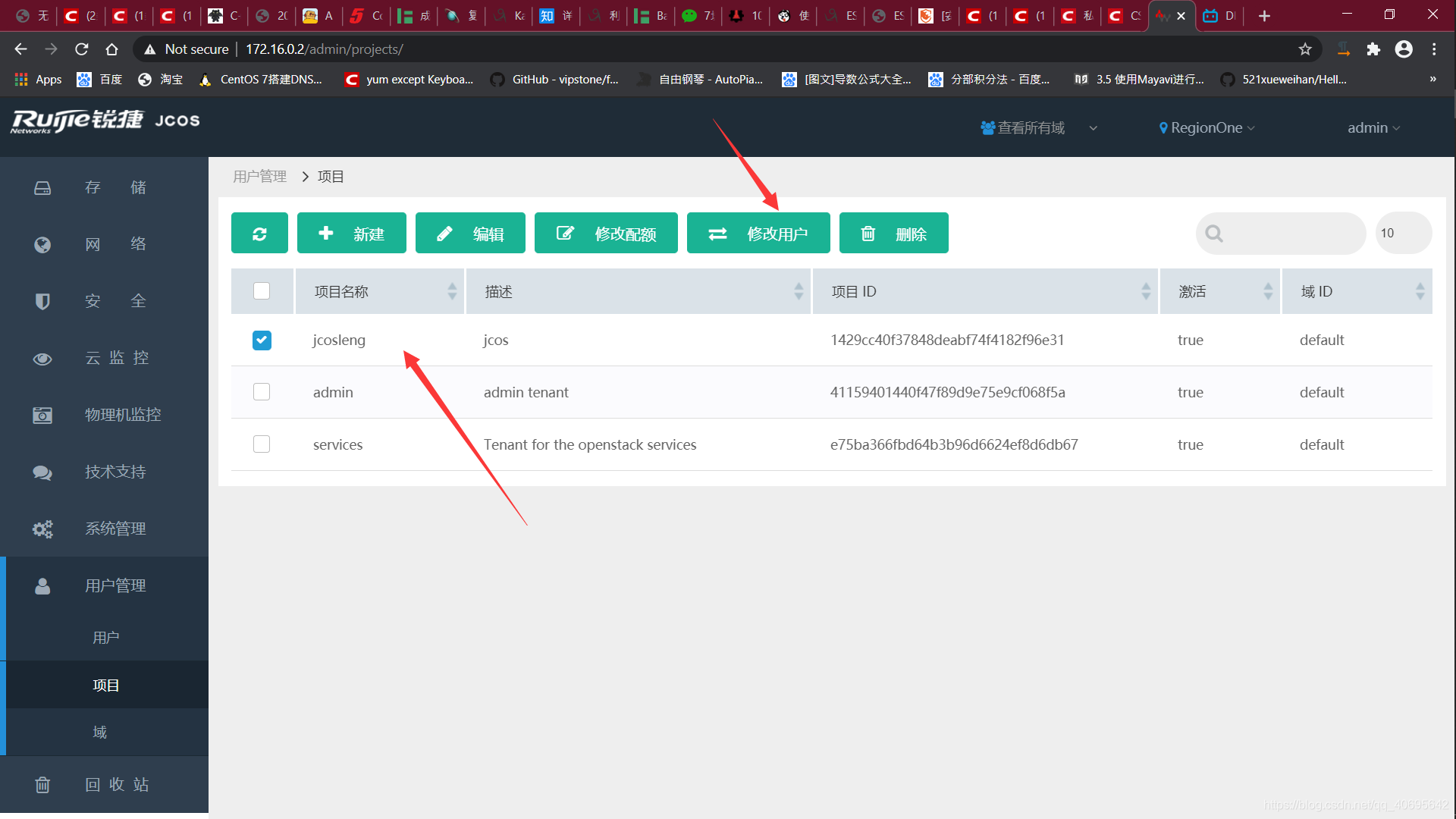Open the 回收站 recycle bin section
Viewport: 1456px width, 819px height.
click(105, 784)
